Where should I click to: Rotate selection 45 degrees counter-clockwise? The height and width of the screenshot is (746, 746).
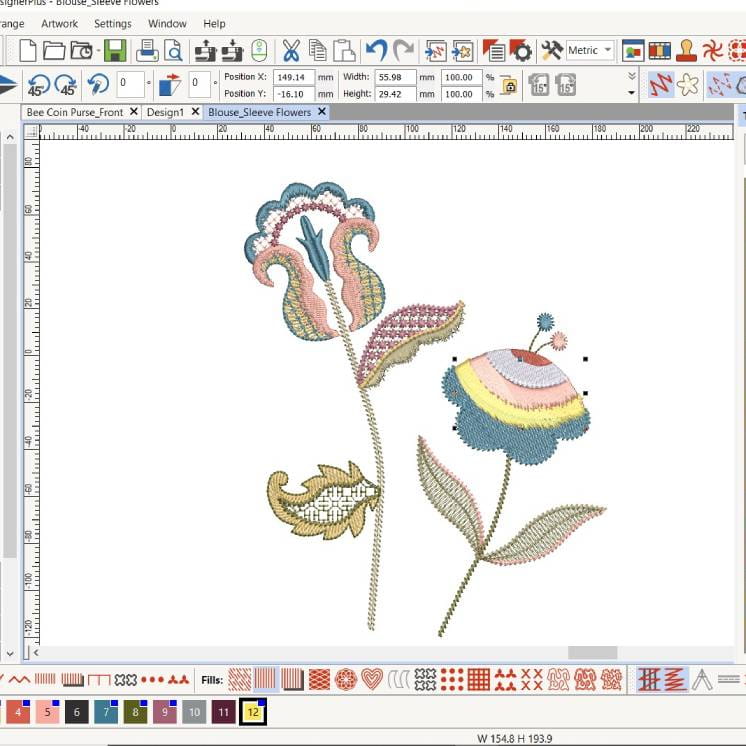pos(40,85)
